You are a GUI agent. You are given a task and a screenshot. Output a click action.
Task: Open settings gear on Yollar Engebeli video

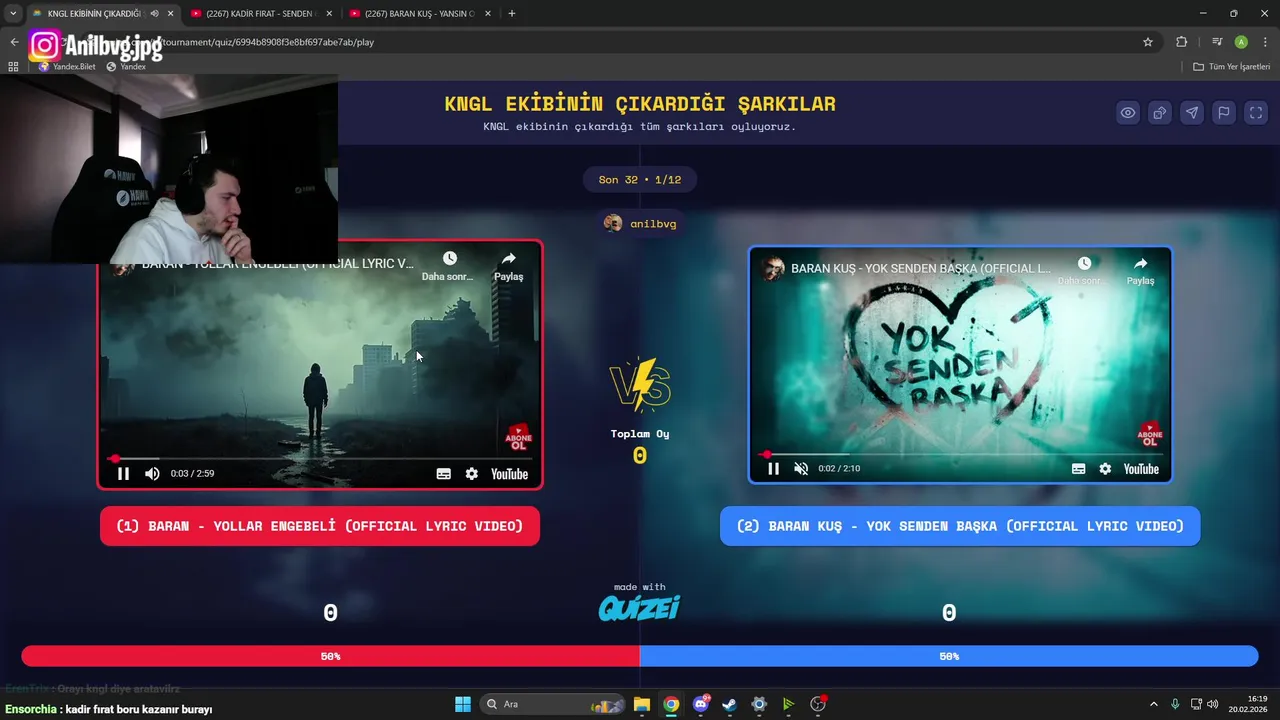point(472,474)
